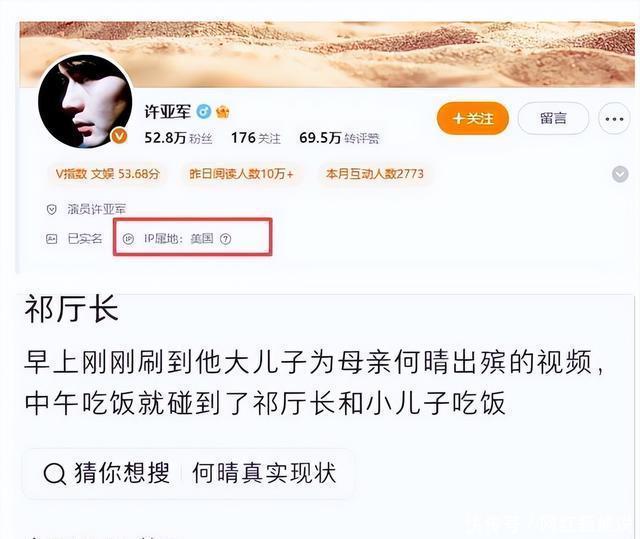Open the 何晴真实现状 search suggestion
640x539 pixels.
click(x=264, y=473)
